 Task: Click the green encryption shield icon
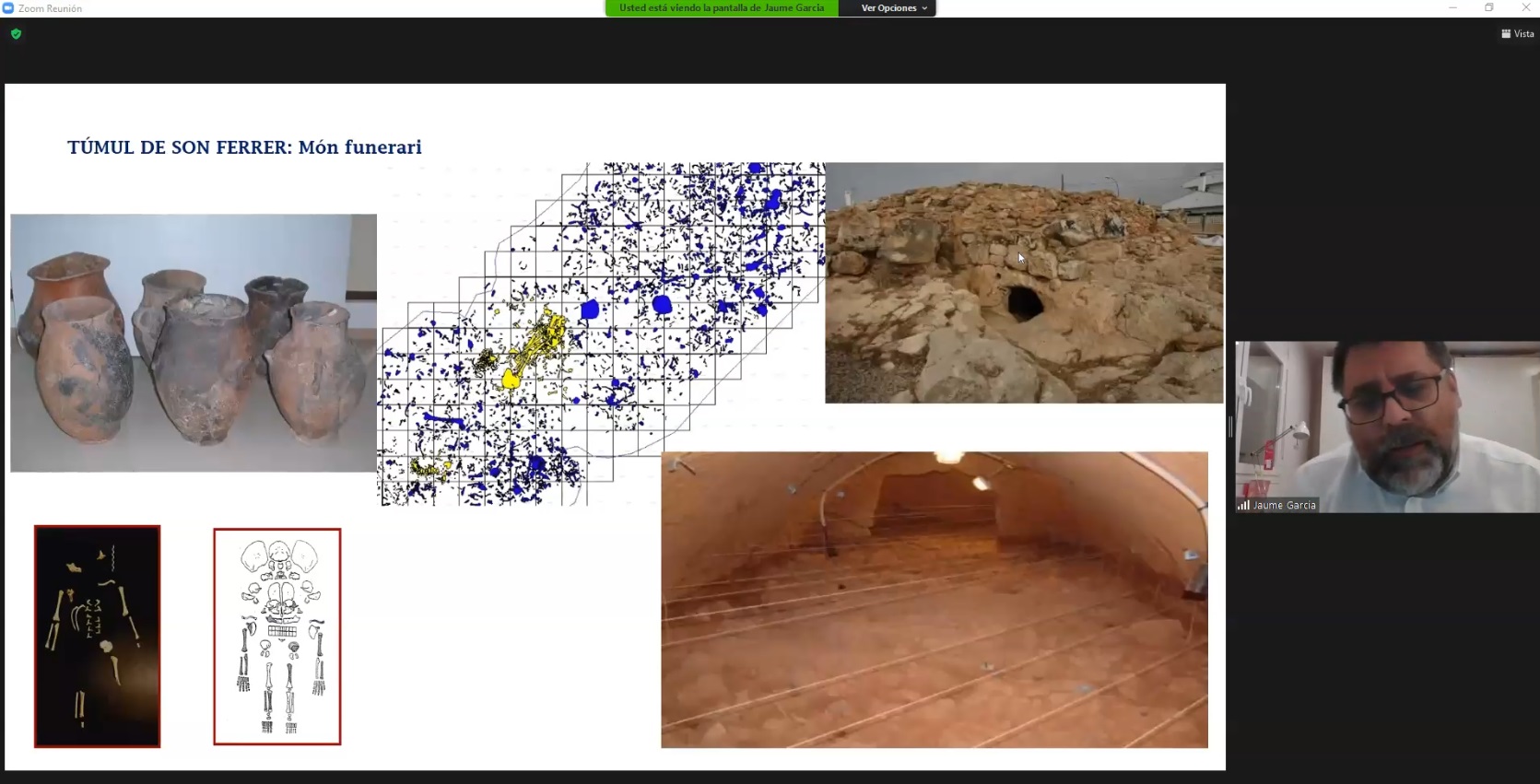(x=16, y=34)
